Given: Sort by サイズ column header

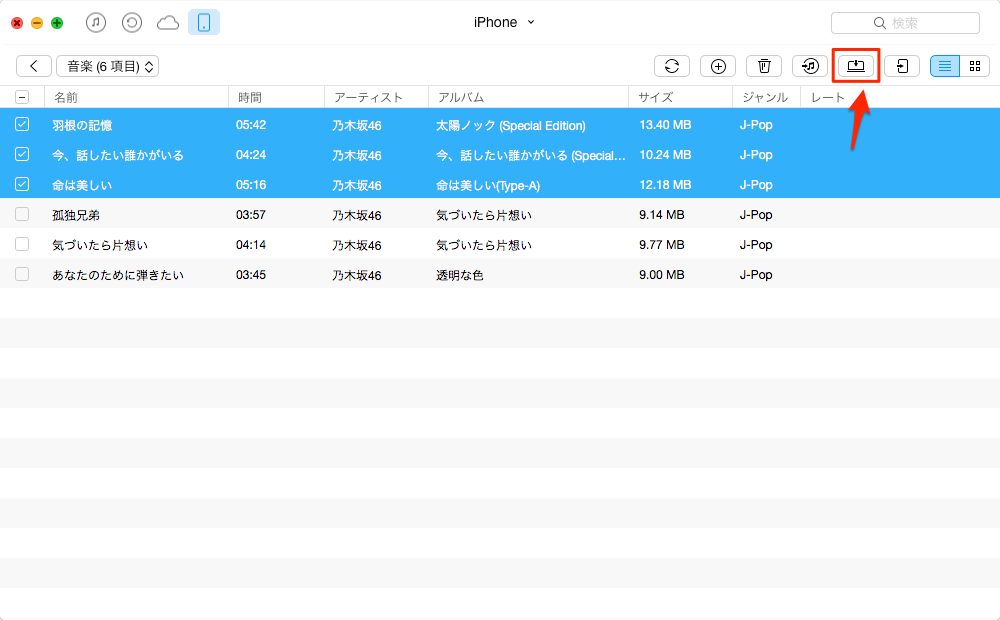Looking at the screenshot, I should (680, 98).
